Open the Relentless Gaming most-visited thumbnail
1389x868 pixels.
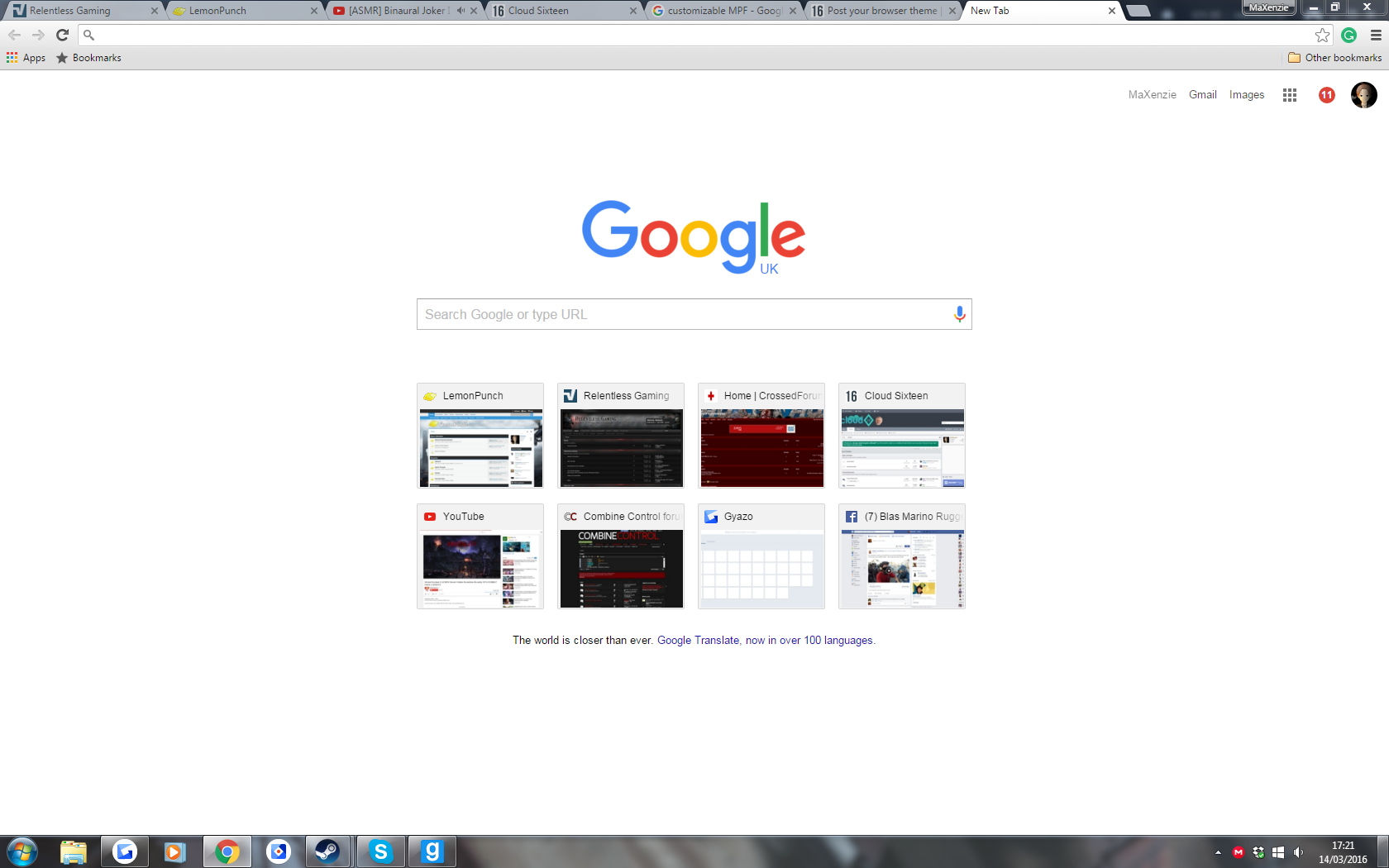click(x=621, y=436)
